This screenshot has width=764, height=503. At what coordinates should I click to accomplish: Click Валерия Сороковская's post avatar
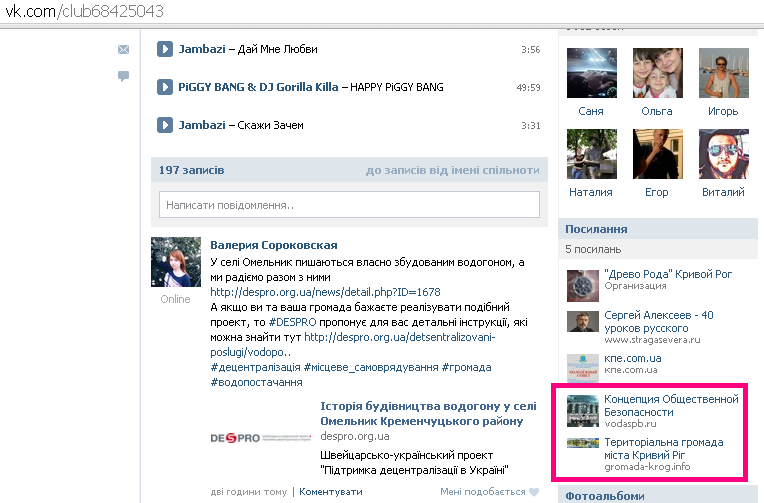[176, 263]
